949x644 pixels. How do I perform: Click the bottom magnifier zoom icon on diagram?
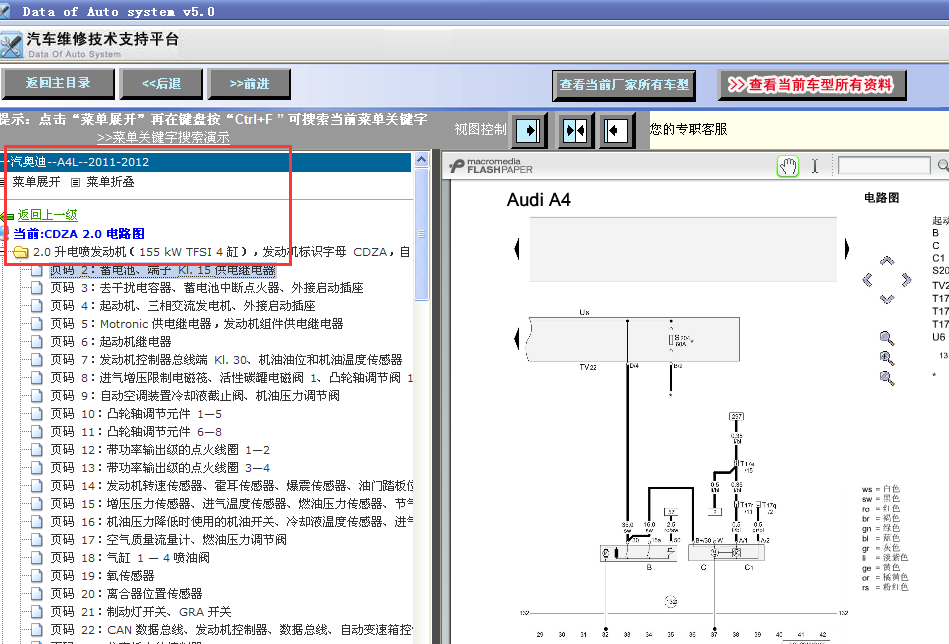pos(887,378)
